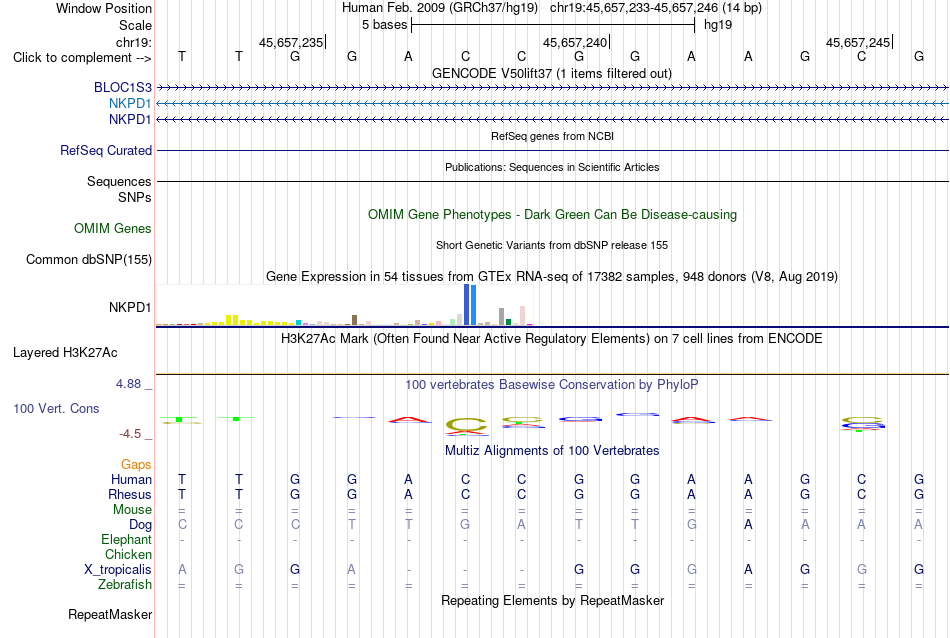Viewport: 950px width, 638px height.
Task: Select the 100 Vert. Cons track label
Action: click(x=56, y=408)
